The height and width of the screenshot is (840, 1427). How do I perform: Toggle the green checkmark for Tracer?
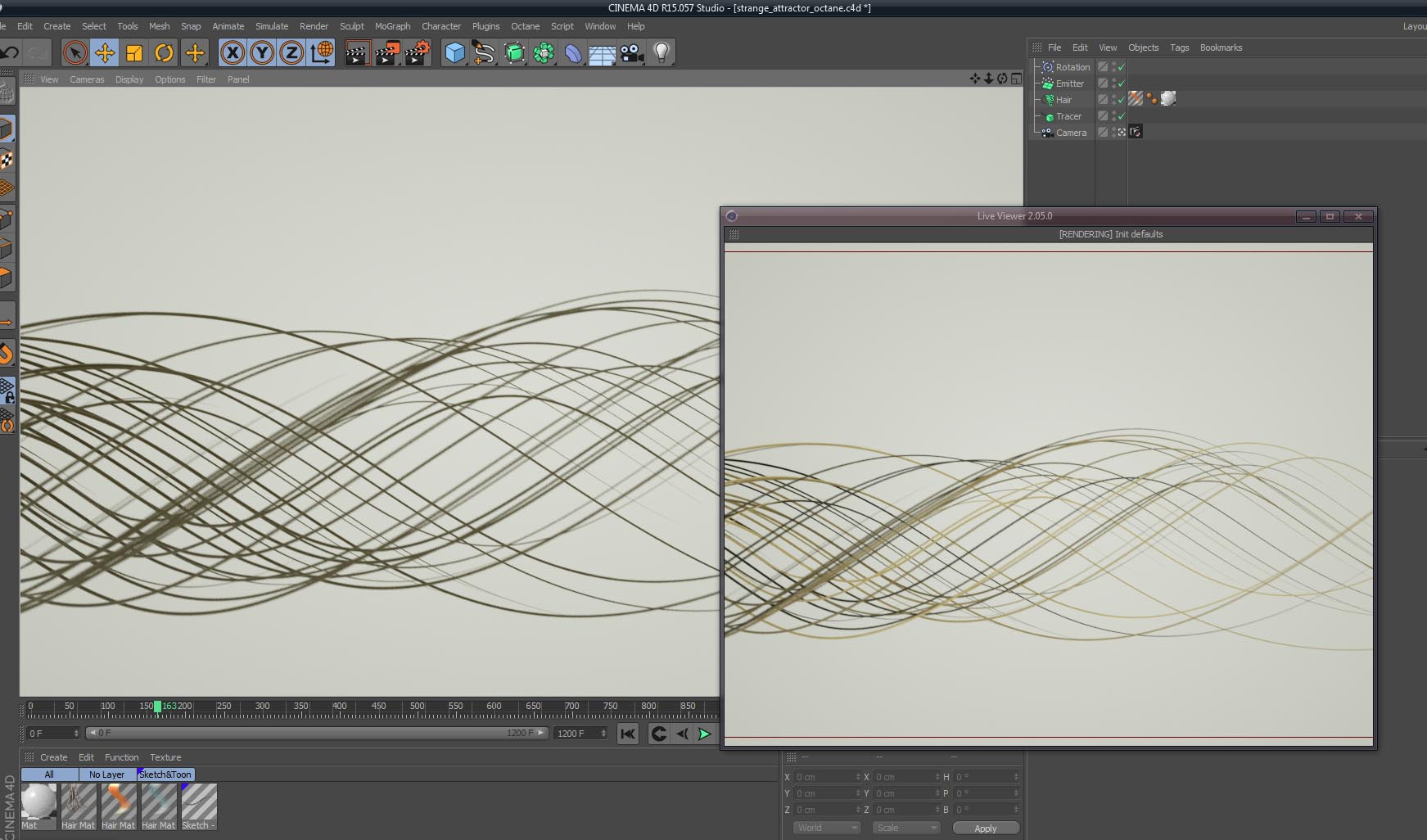[x=1122, y=116]
